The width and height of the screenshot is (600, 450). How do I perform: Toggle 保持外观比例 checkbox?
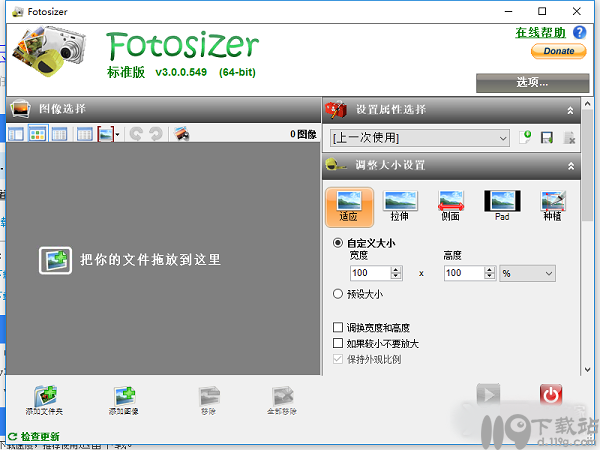coord(338,359)
